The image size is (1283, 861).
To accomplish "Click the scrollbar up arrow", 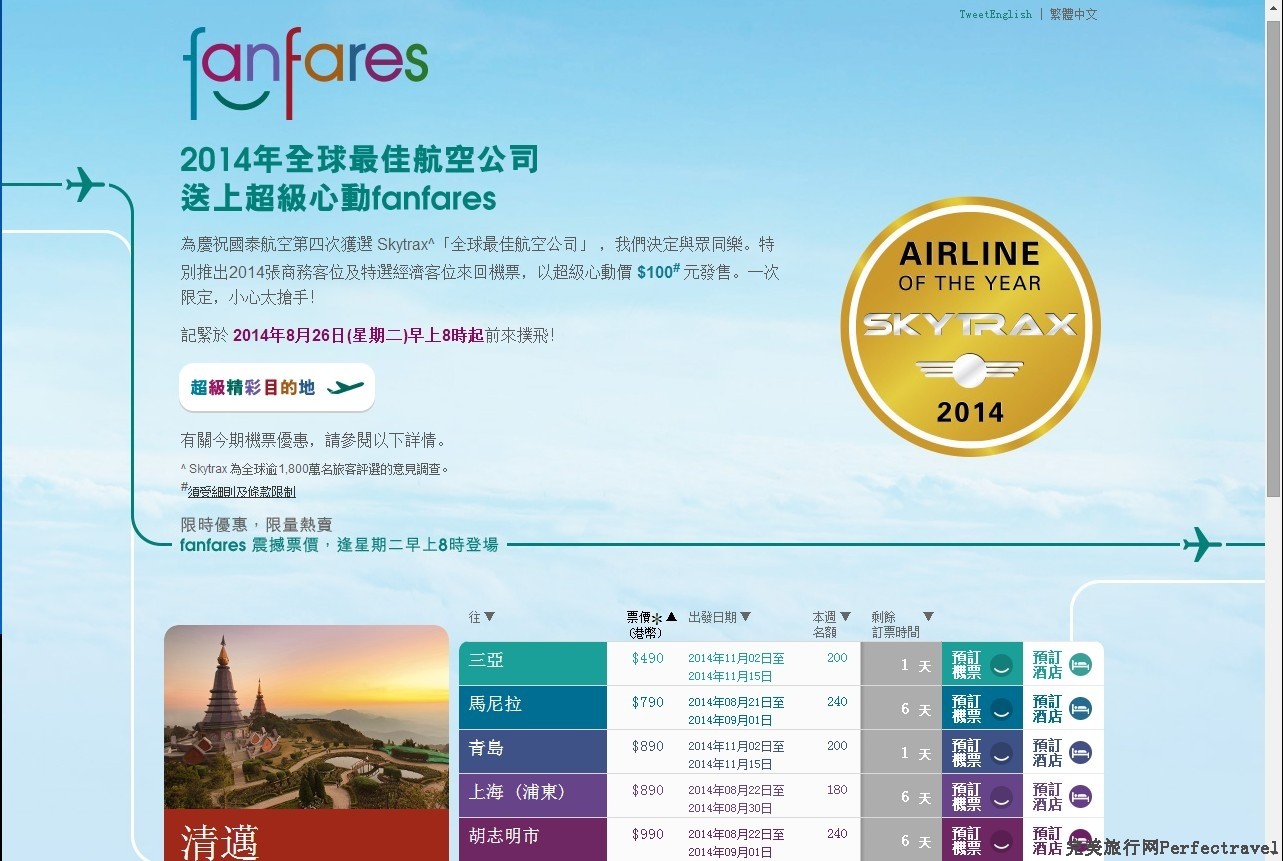I will coord(1273,8).
